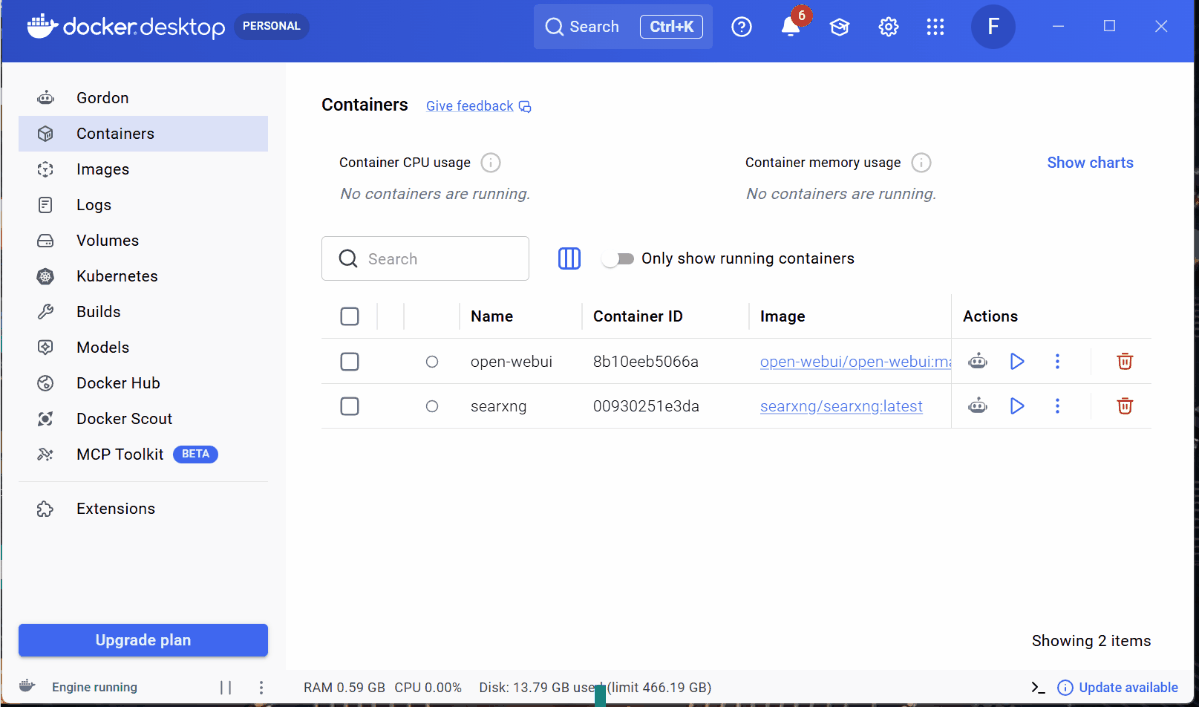Open the manage columns icon
1199x707 pixels.
[569, 258]
